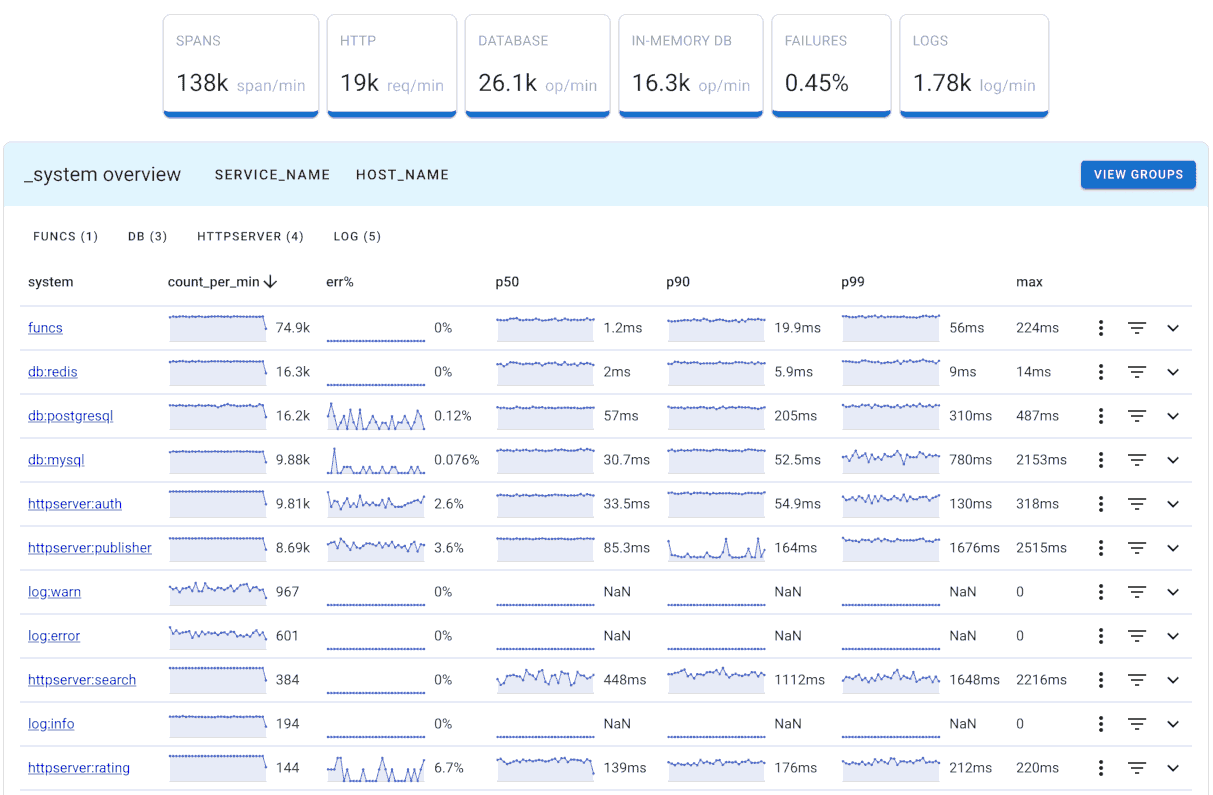Expand the log:error row chevron

[1173, 636]
